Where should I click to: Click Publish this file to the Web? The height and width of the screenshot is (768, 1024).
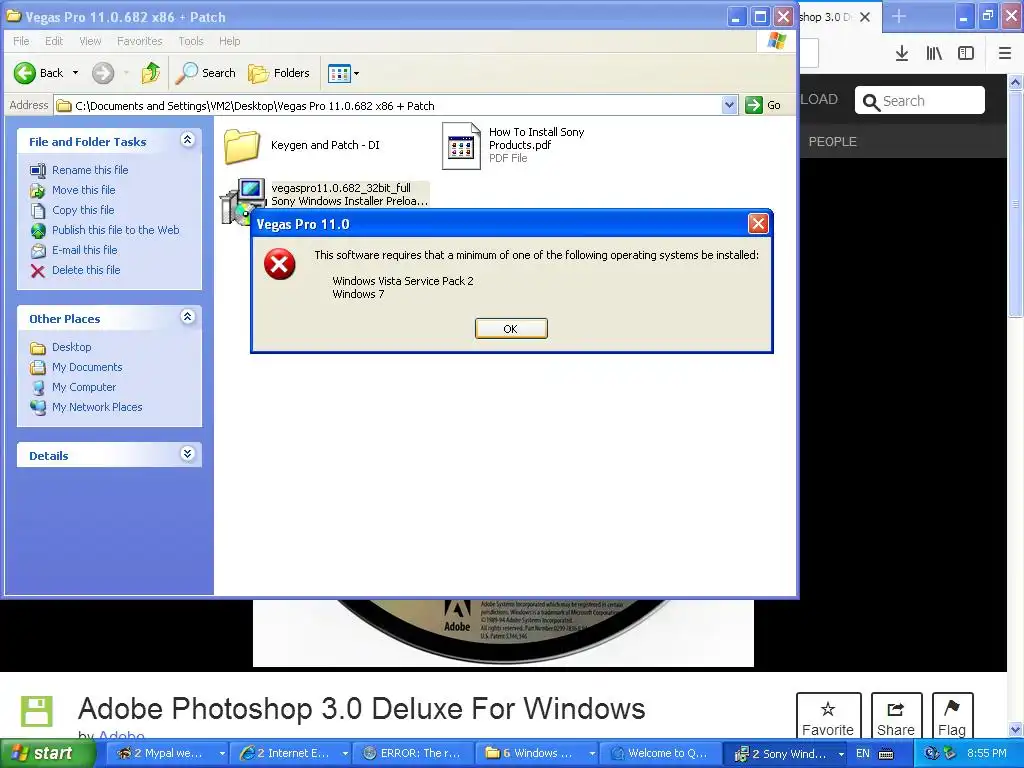point(116,230)
